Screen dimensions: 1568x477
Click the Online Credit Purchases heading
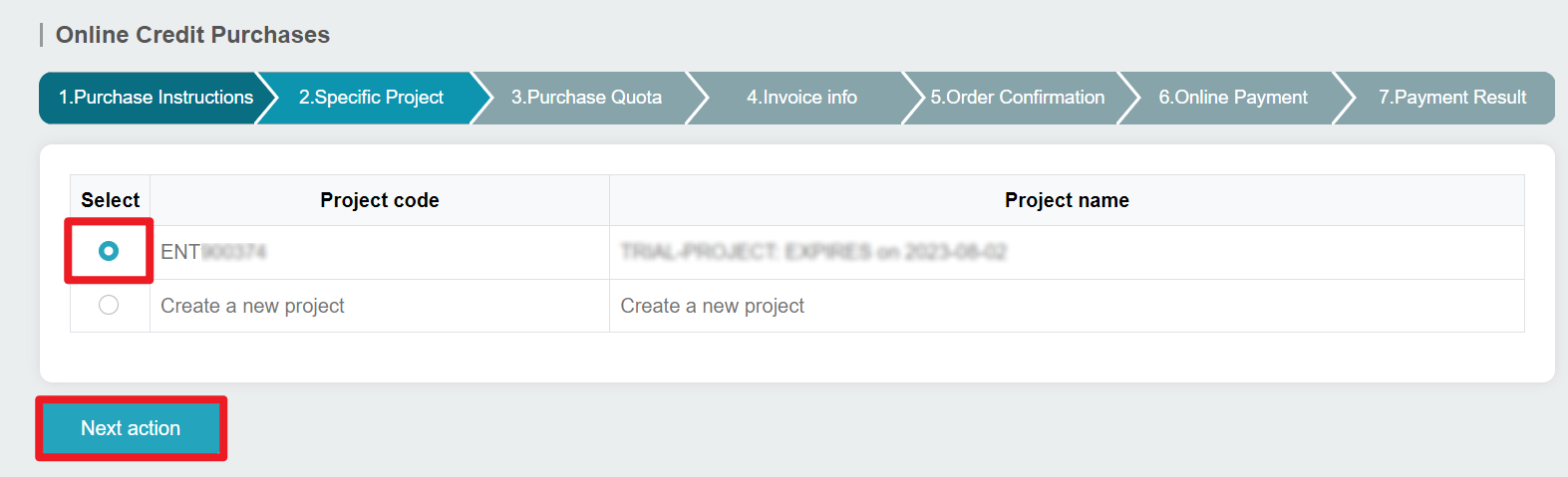(192, 35)
